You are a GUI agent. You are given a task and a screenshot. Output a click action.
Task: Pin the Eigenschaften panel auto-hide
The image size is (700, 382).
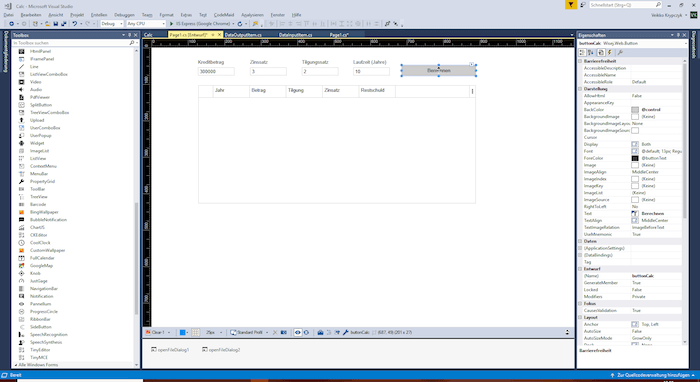coord(678,35)
